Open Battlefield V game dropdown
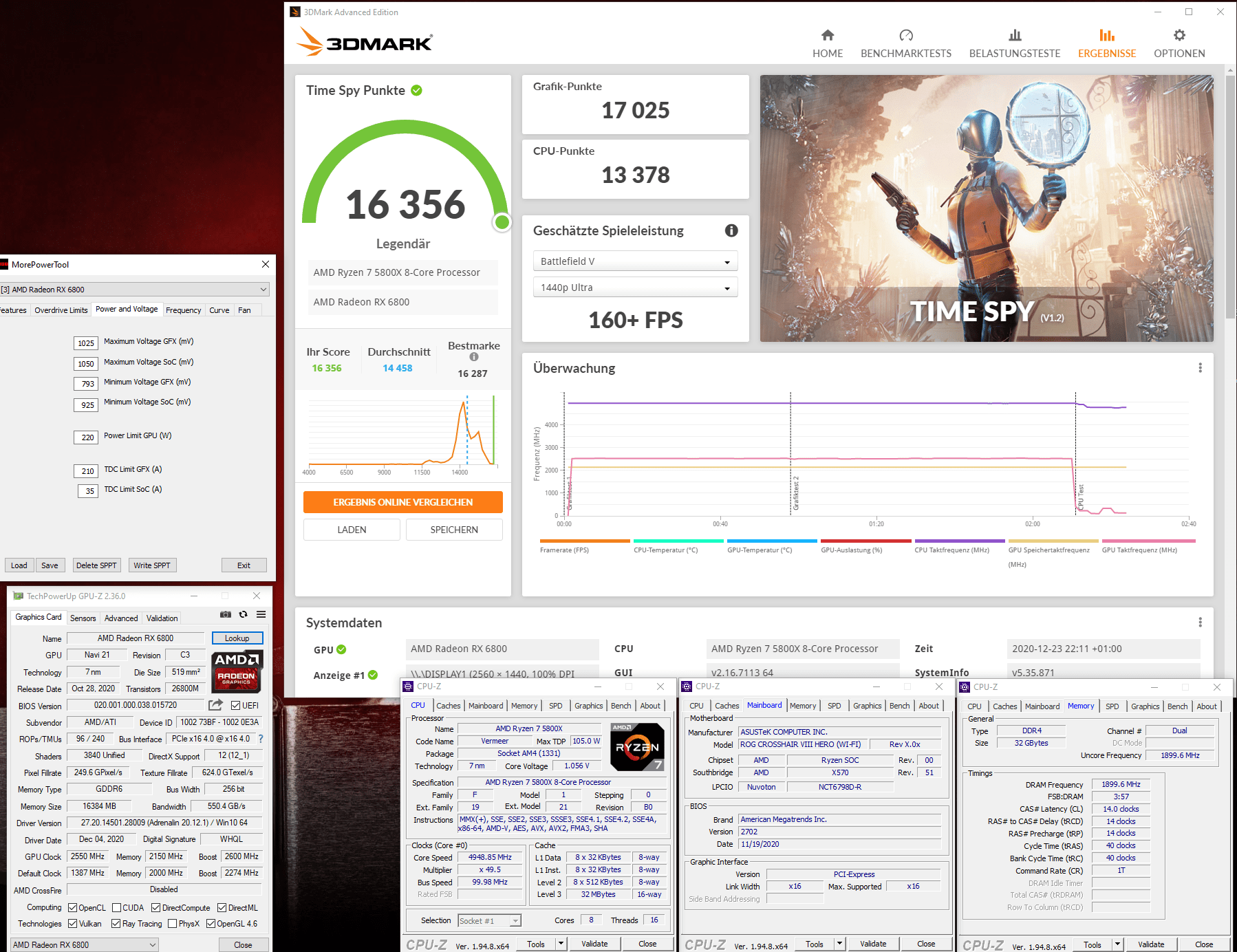1237x952 pixels. point(635,261)
